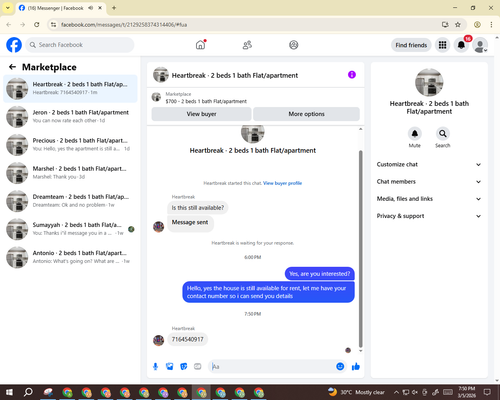This screenshot has width=500, height=400.
Task: Expand the Chat members section
Action: click(429, 182)
